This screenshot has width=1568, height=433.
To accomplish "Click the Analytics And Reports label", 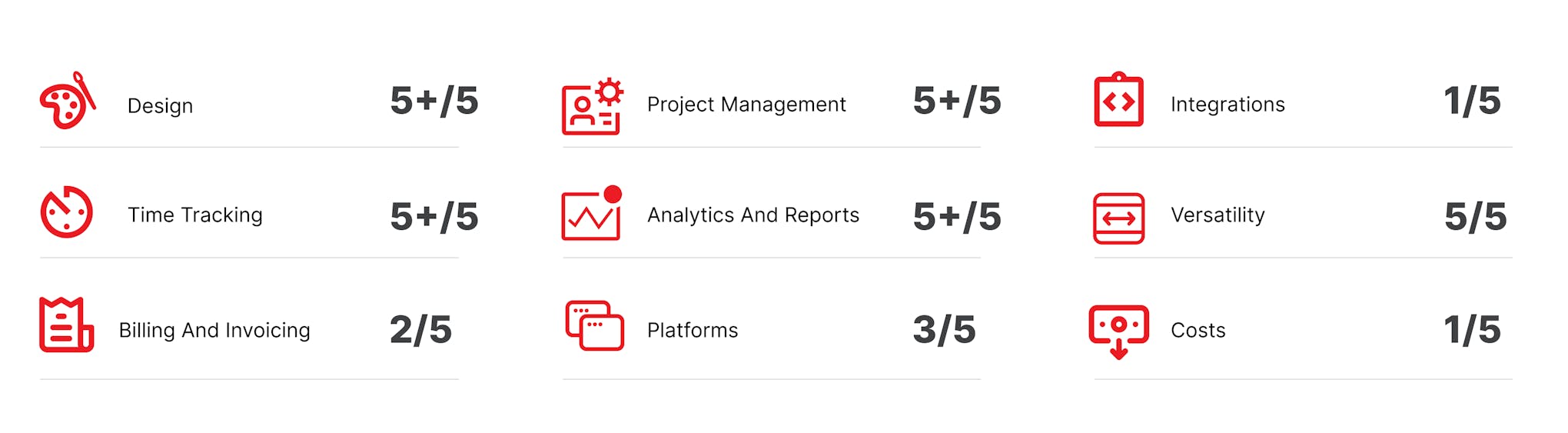I will [x=753, y=215].
